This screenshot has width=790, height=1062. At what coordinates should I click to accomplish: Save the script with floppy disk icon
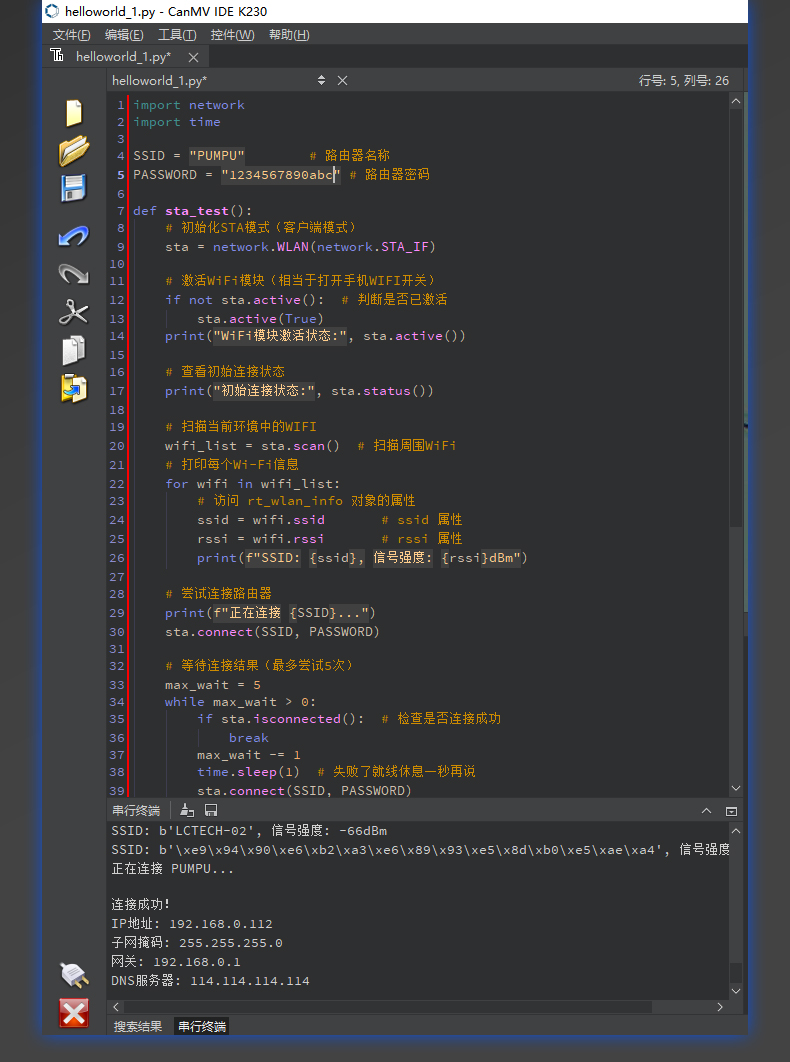pos(74,189)
